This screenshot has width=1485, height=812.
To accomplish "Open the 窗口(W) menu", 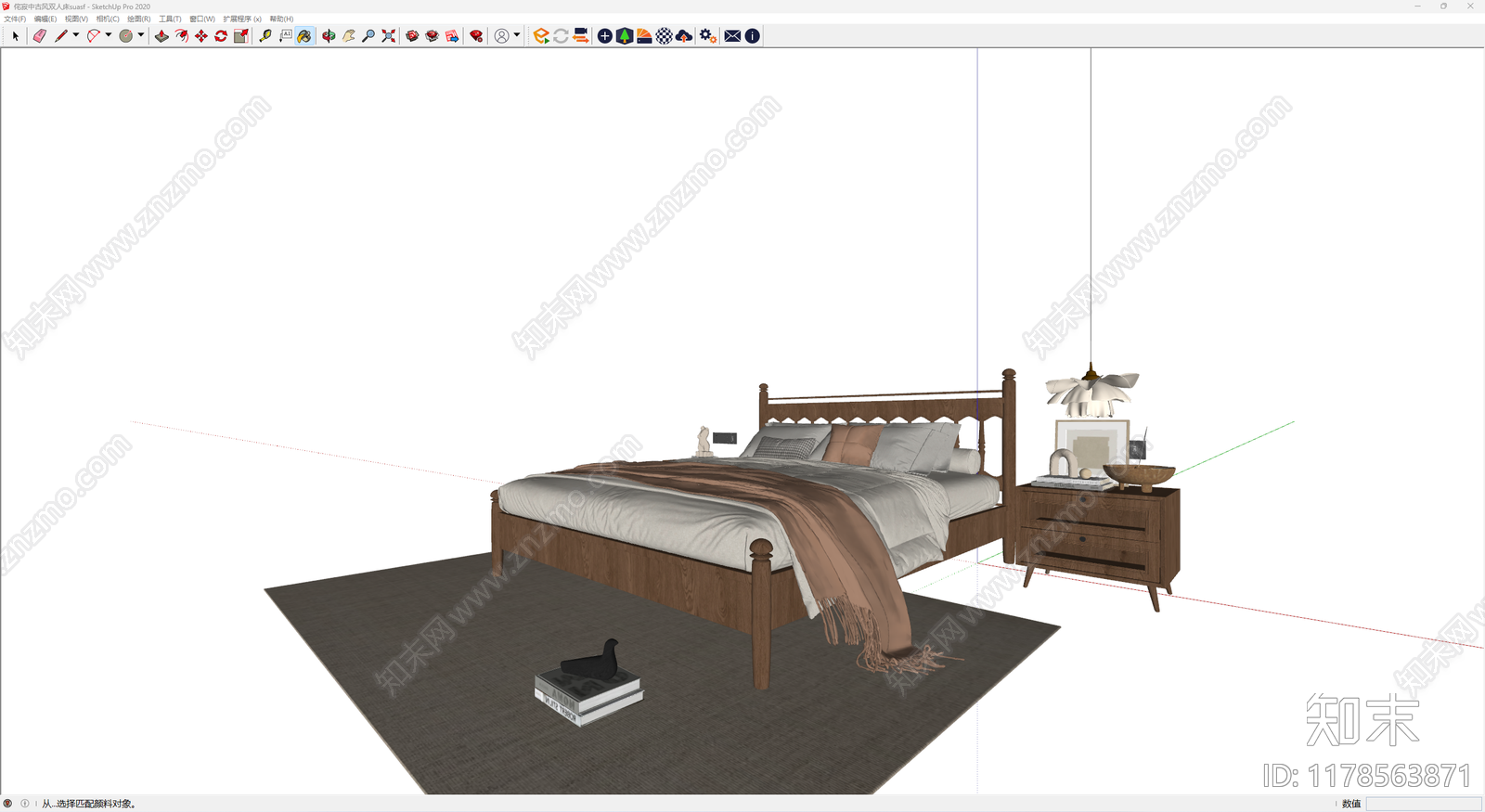I will 202,19.
